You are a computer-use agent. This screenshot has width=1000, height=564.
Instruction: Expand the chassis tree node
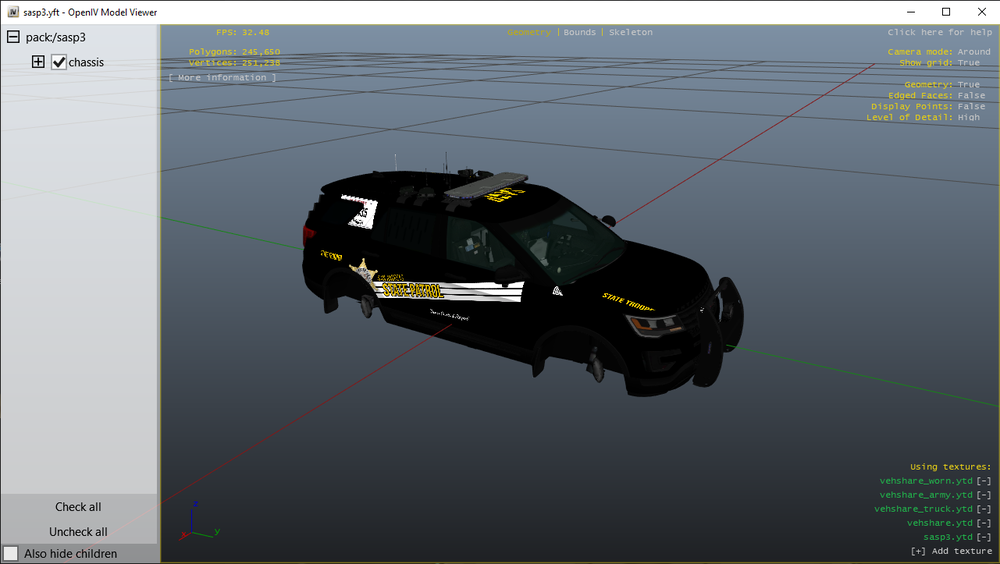pyautogui.click(x=38, y=62)
